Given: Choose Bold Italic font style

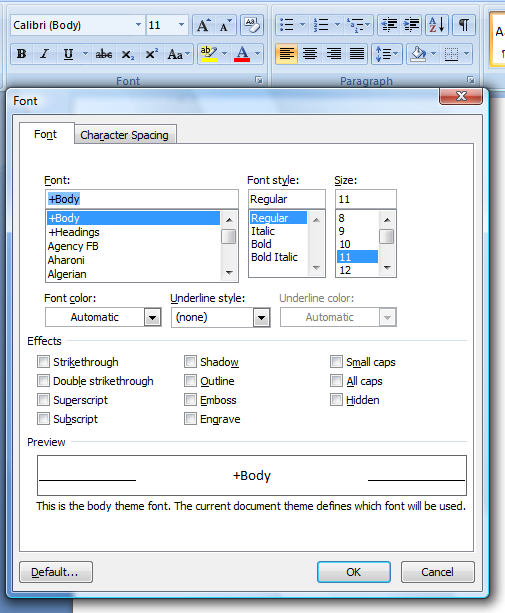Looking at the screenshot, I should 278,257.
